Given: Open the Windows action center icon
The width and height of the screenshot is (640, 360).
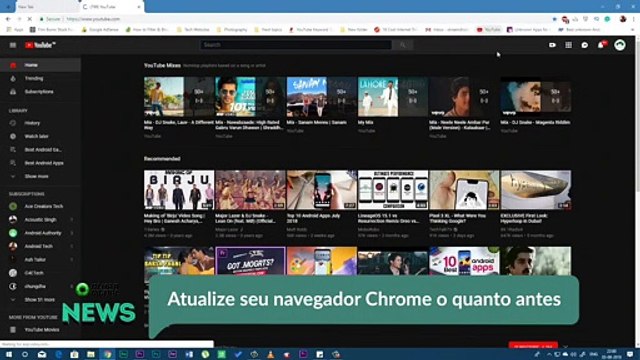Looking at the screenshot, I should tap(631, 354).
